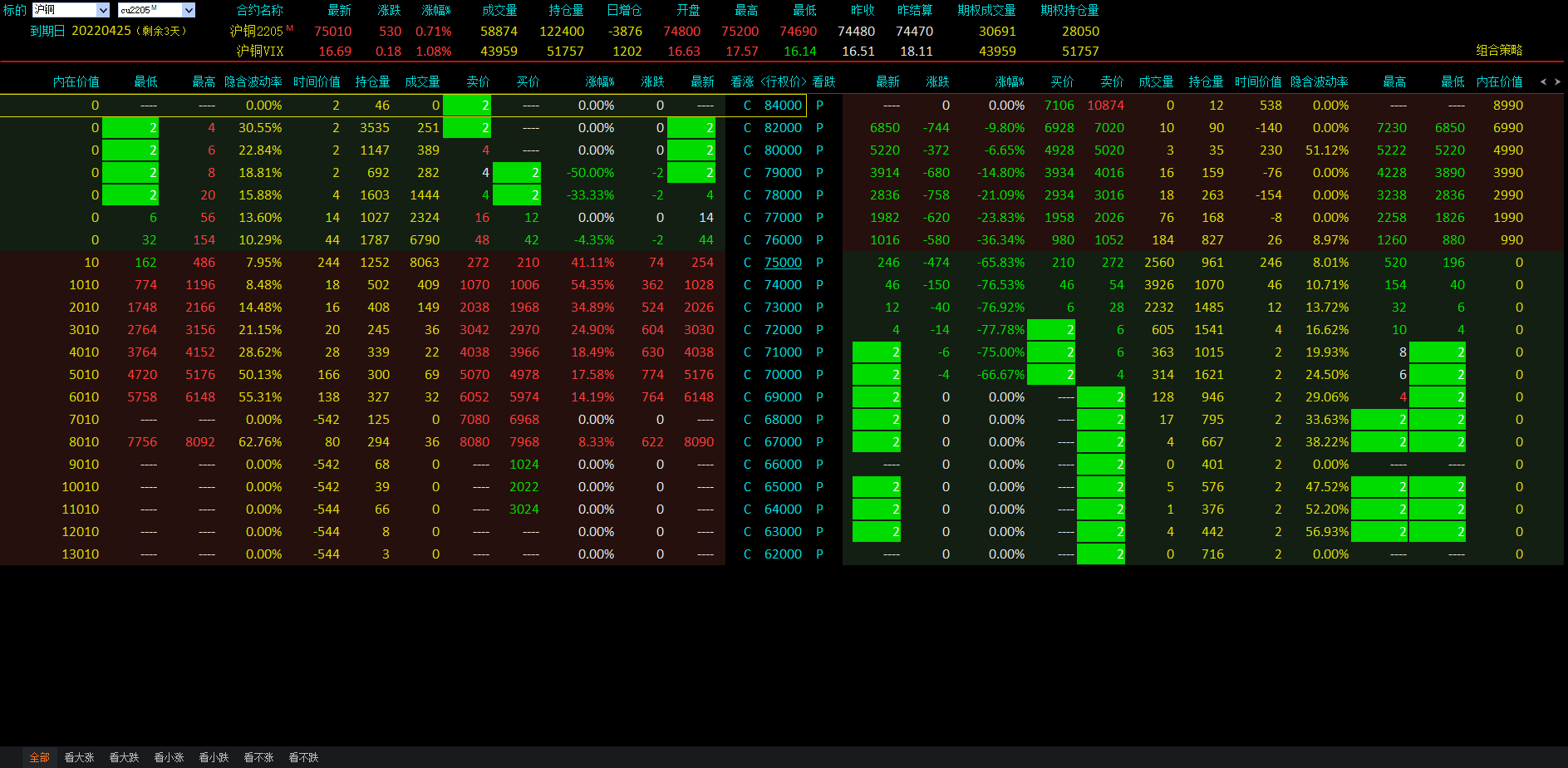Select strike price 62000 row
This screenshot has height=768, width=1568.
pos(783,554)
